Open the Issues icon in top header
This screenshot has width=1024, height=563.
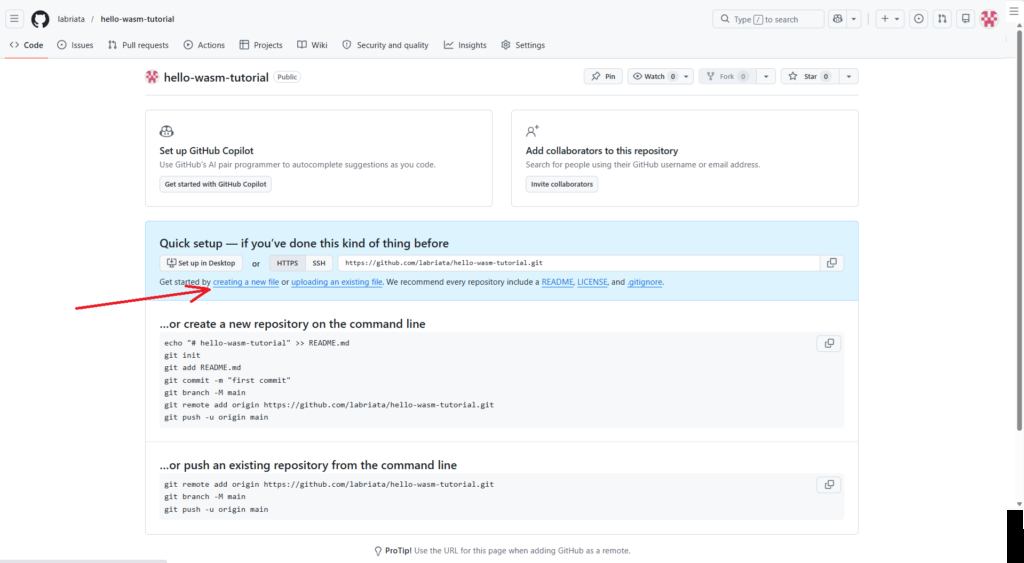pyautogui.click(x=919, y=19)
